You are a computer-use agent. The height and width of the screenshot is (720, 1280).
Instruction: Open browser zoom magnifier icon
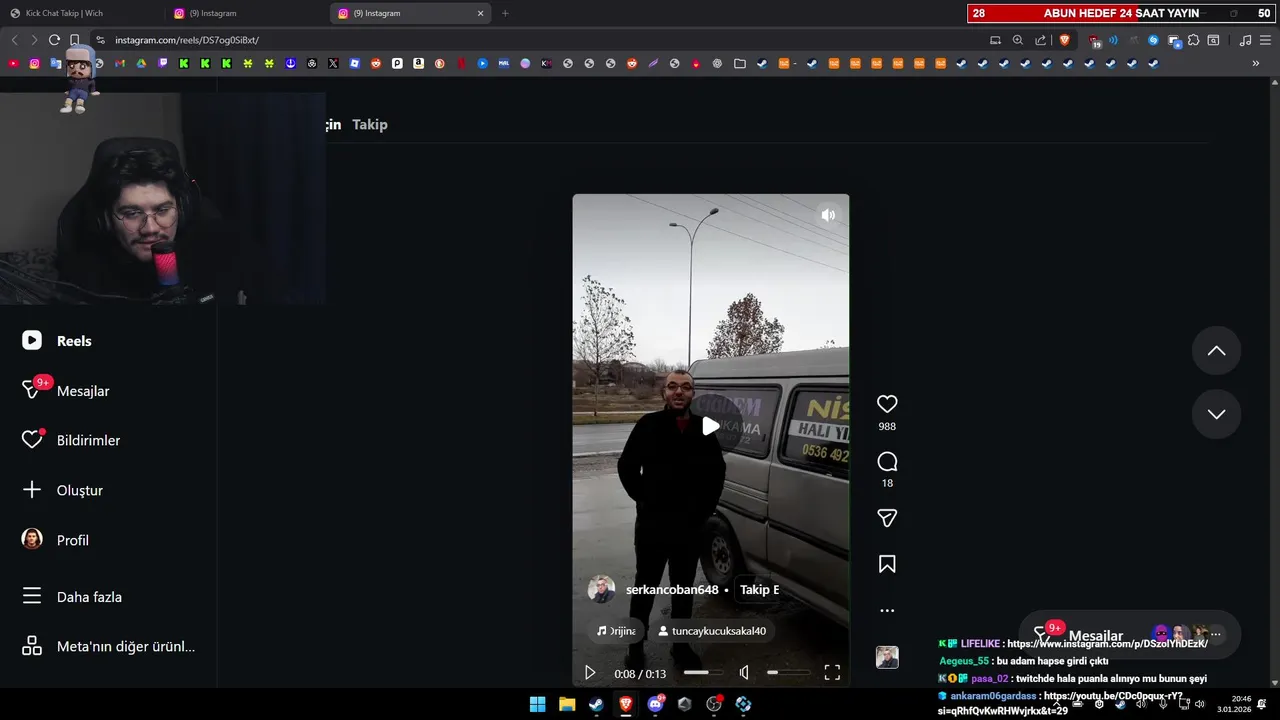(1018, 40)
